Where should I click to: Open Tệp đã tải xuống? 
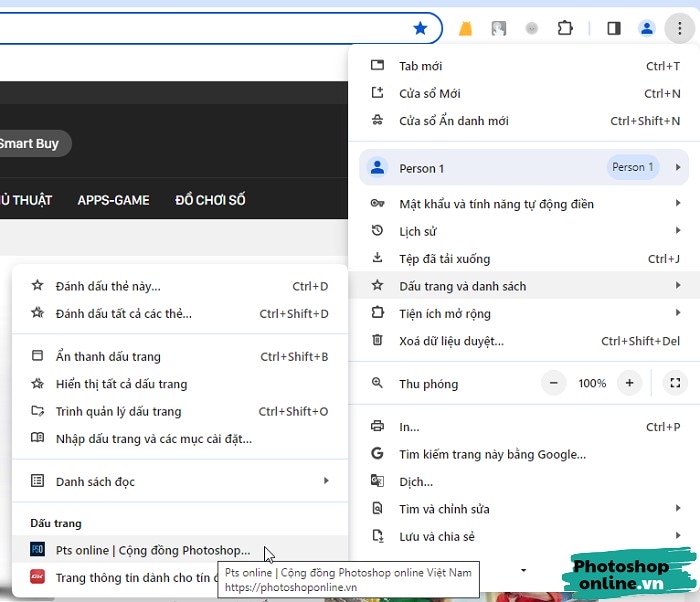coord(525,259)
